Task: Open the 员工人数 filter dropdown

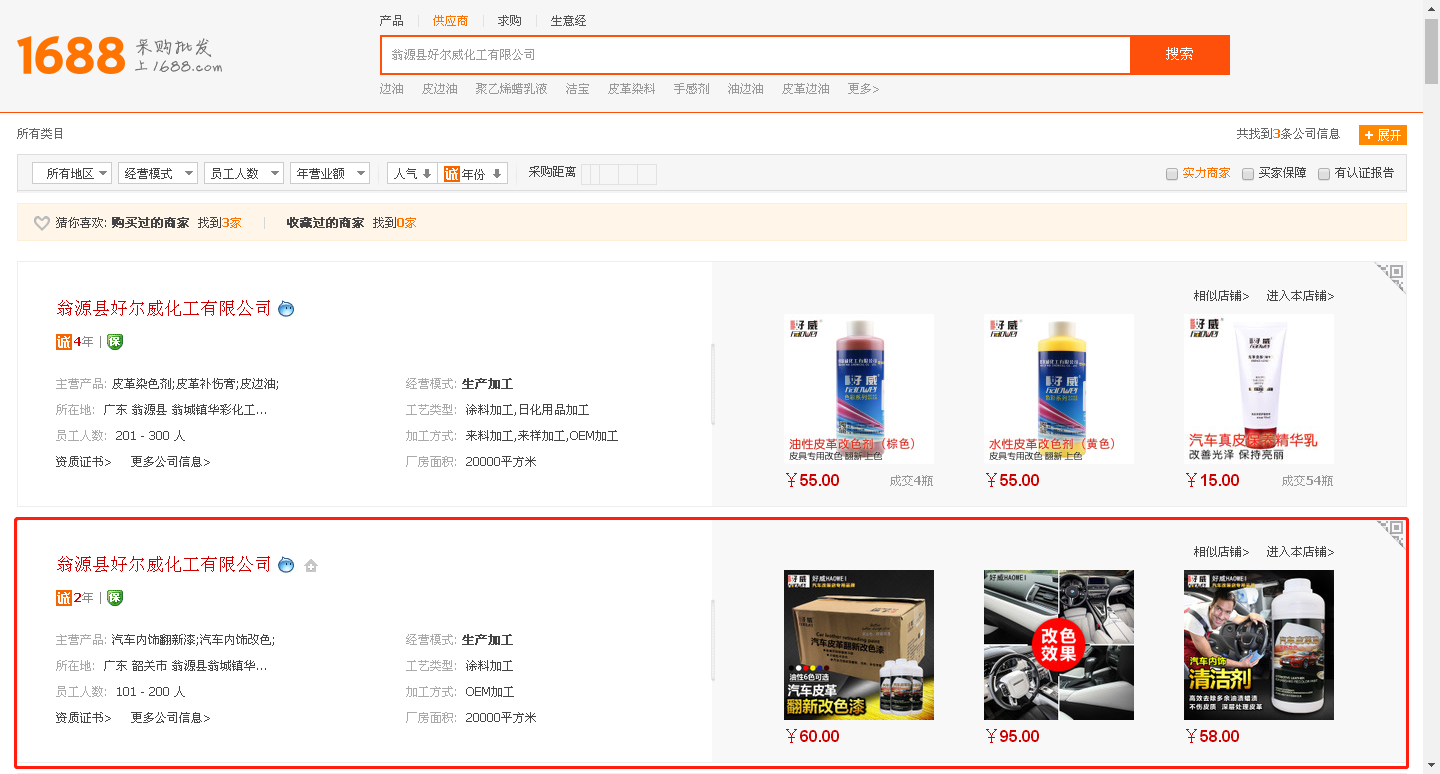Action: coord(243,174)
